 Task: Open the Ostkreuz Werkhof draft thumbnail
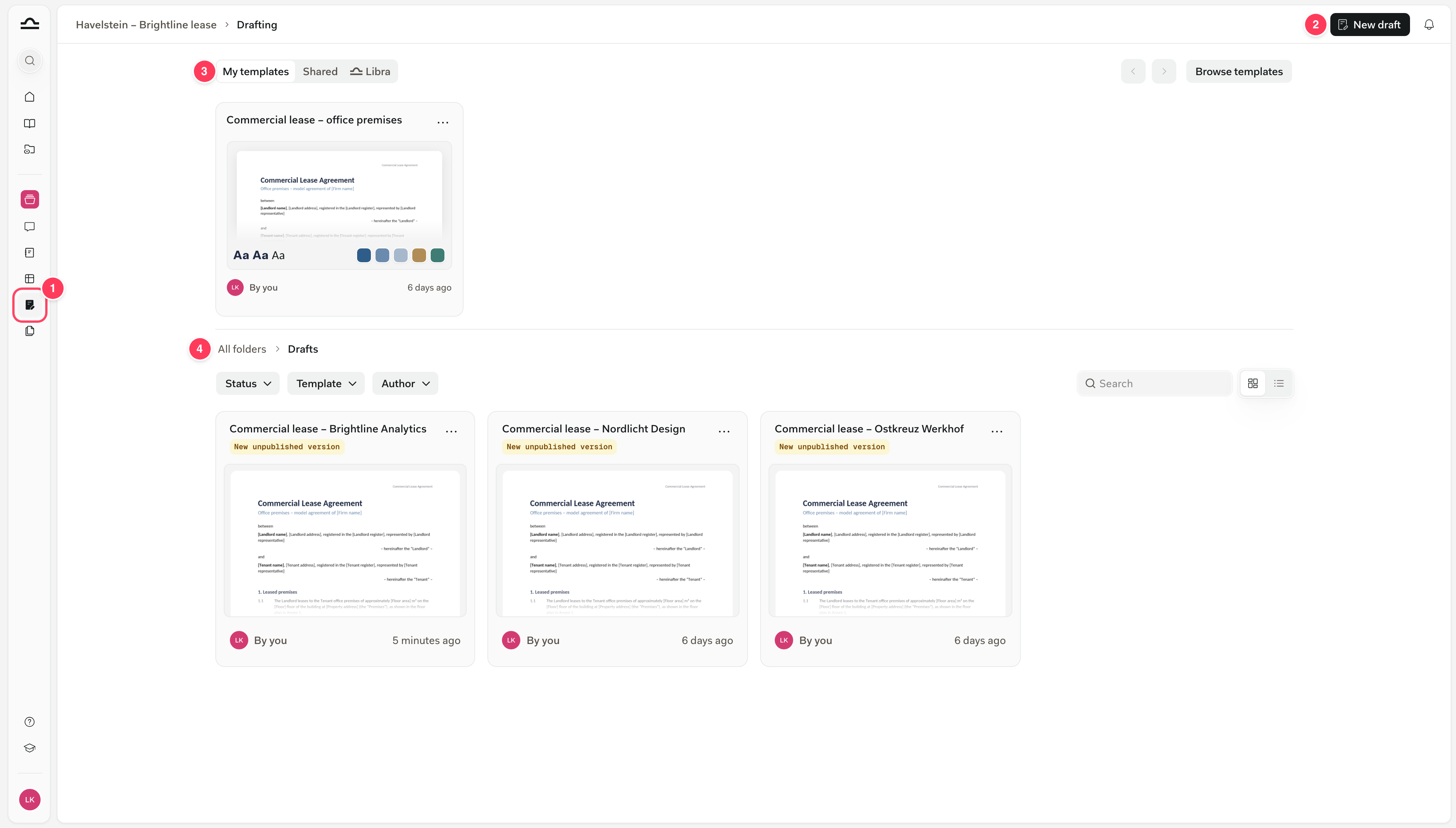coord(890,541)
